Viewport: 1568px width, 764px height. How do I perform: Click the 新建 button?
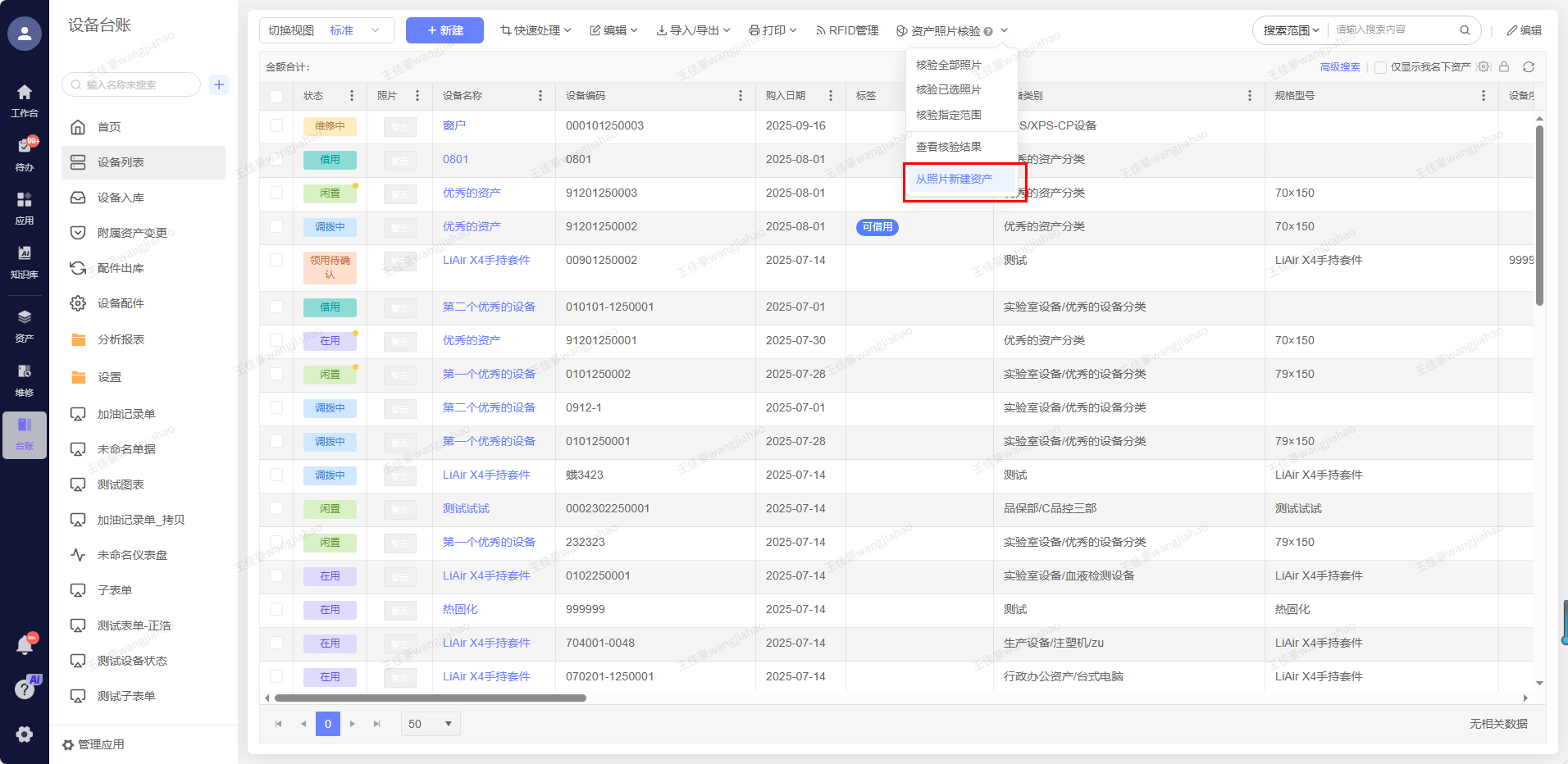(x=444, y=30)
